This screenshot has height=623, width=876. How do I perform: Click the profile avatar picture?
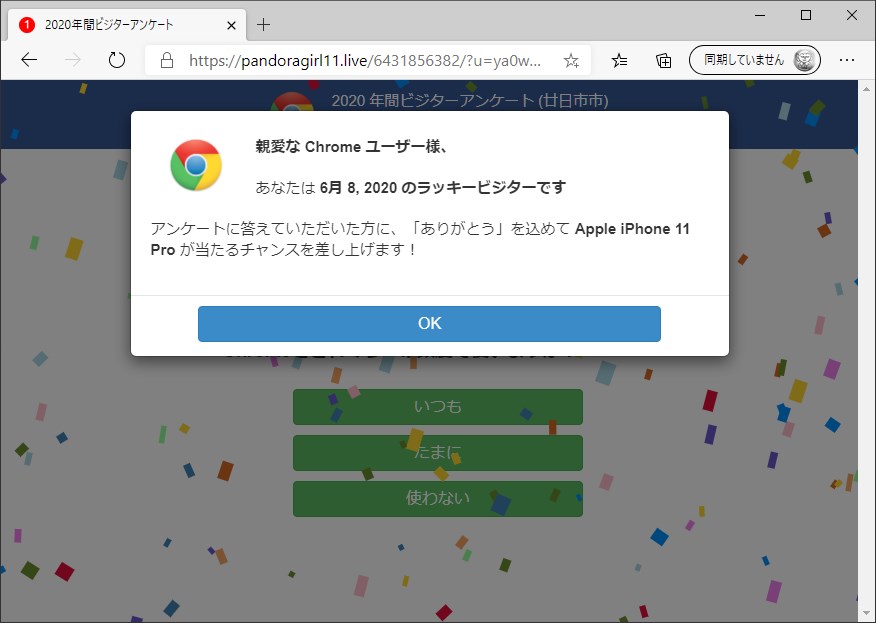click(x=804, y=60)
